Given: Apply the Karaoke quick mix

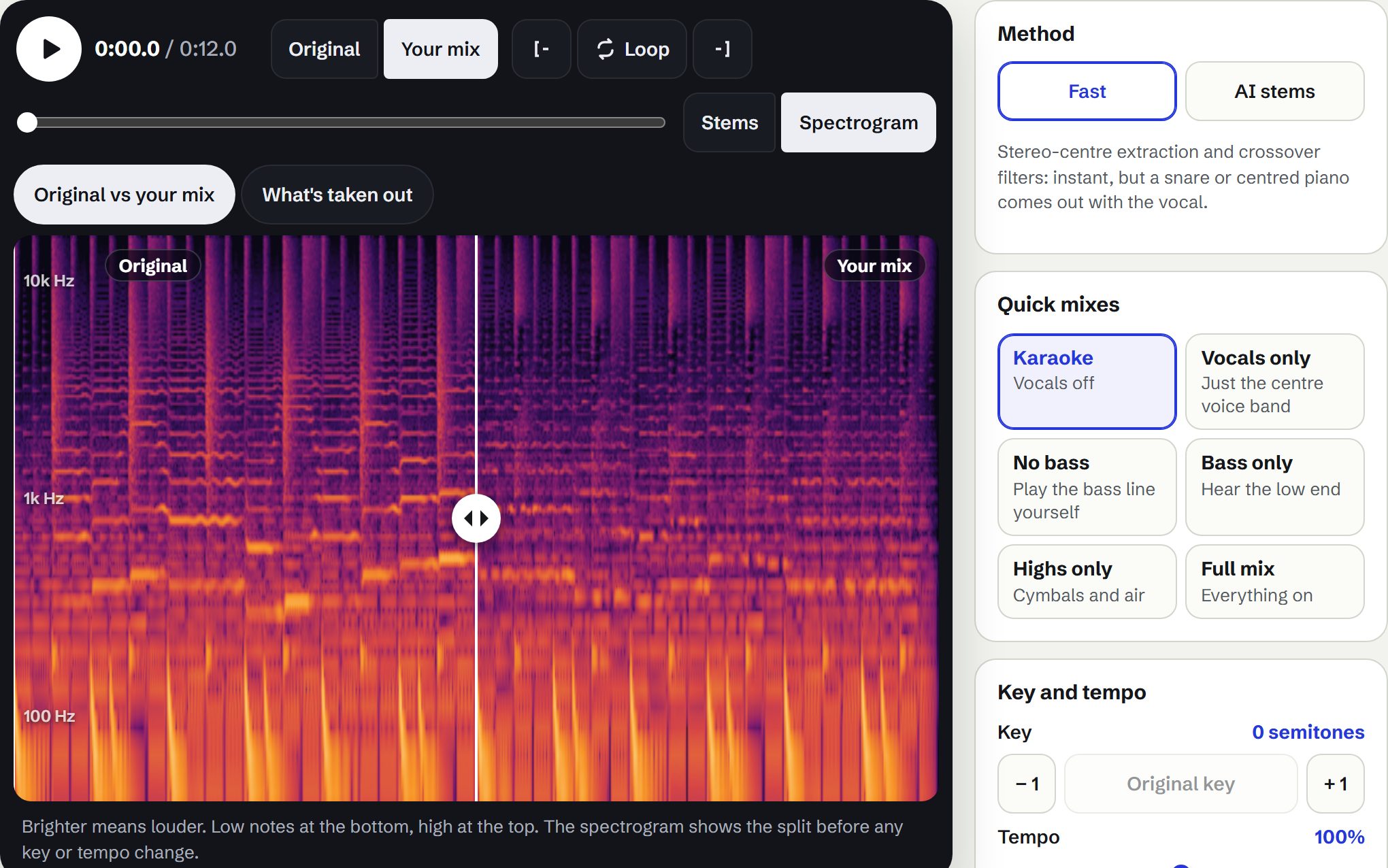Looking at the screenshot, I should [1087, 381].
